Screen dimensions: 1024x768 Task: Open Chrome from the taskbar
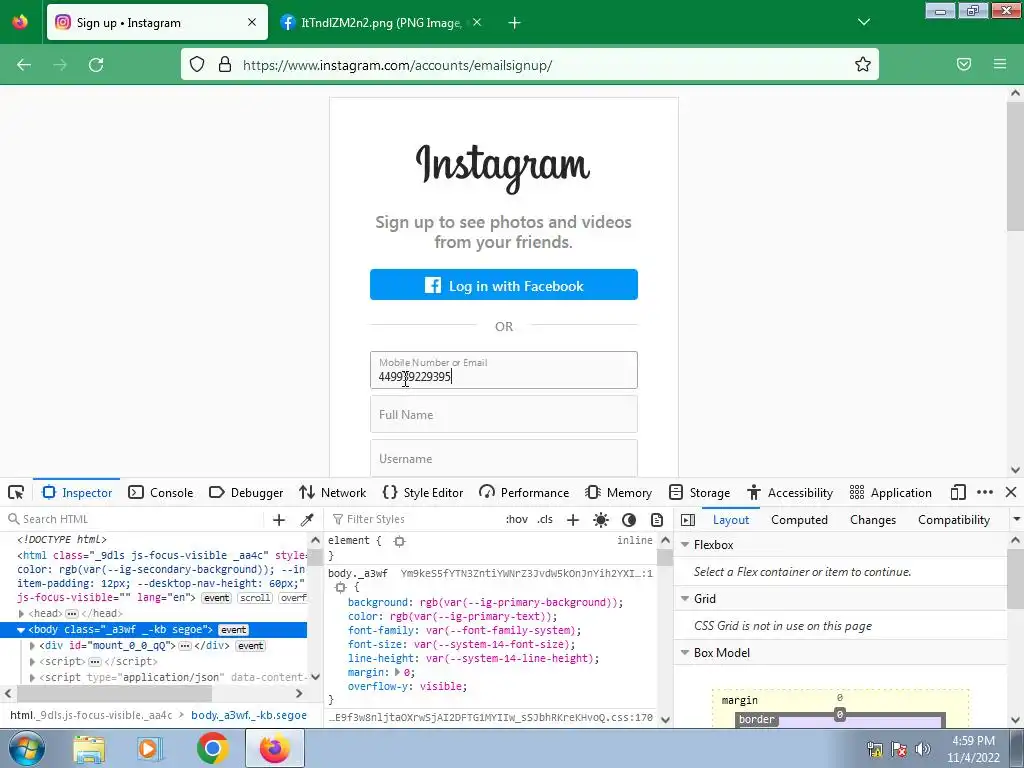(x=212, y=748)
